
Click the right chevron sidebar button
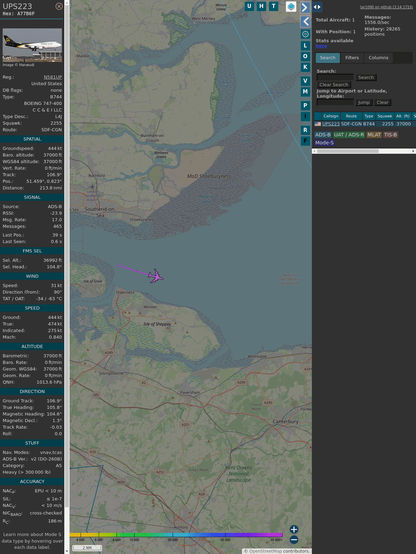click(x=305, y=7)
